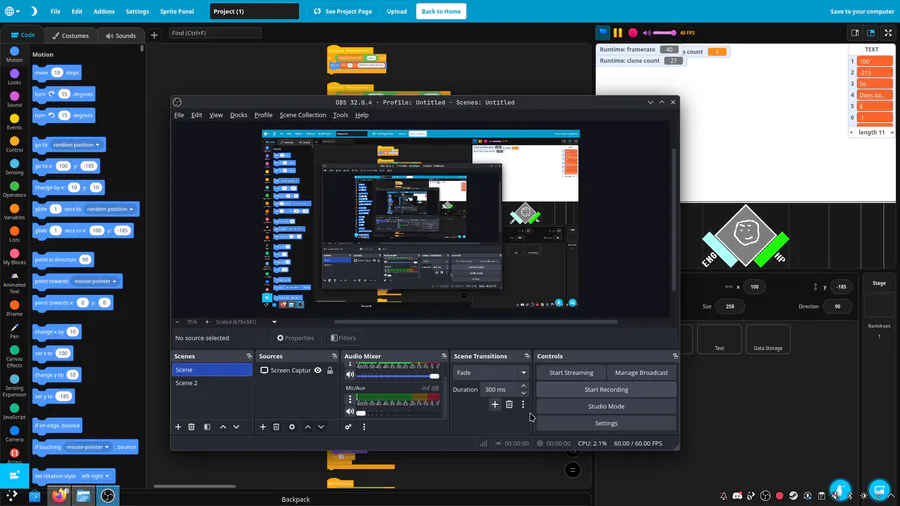This screenshot has width=900, height=506.
Task: Enable Studio Mode in OBS
Action: [606, 406]
